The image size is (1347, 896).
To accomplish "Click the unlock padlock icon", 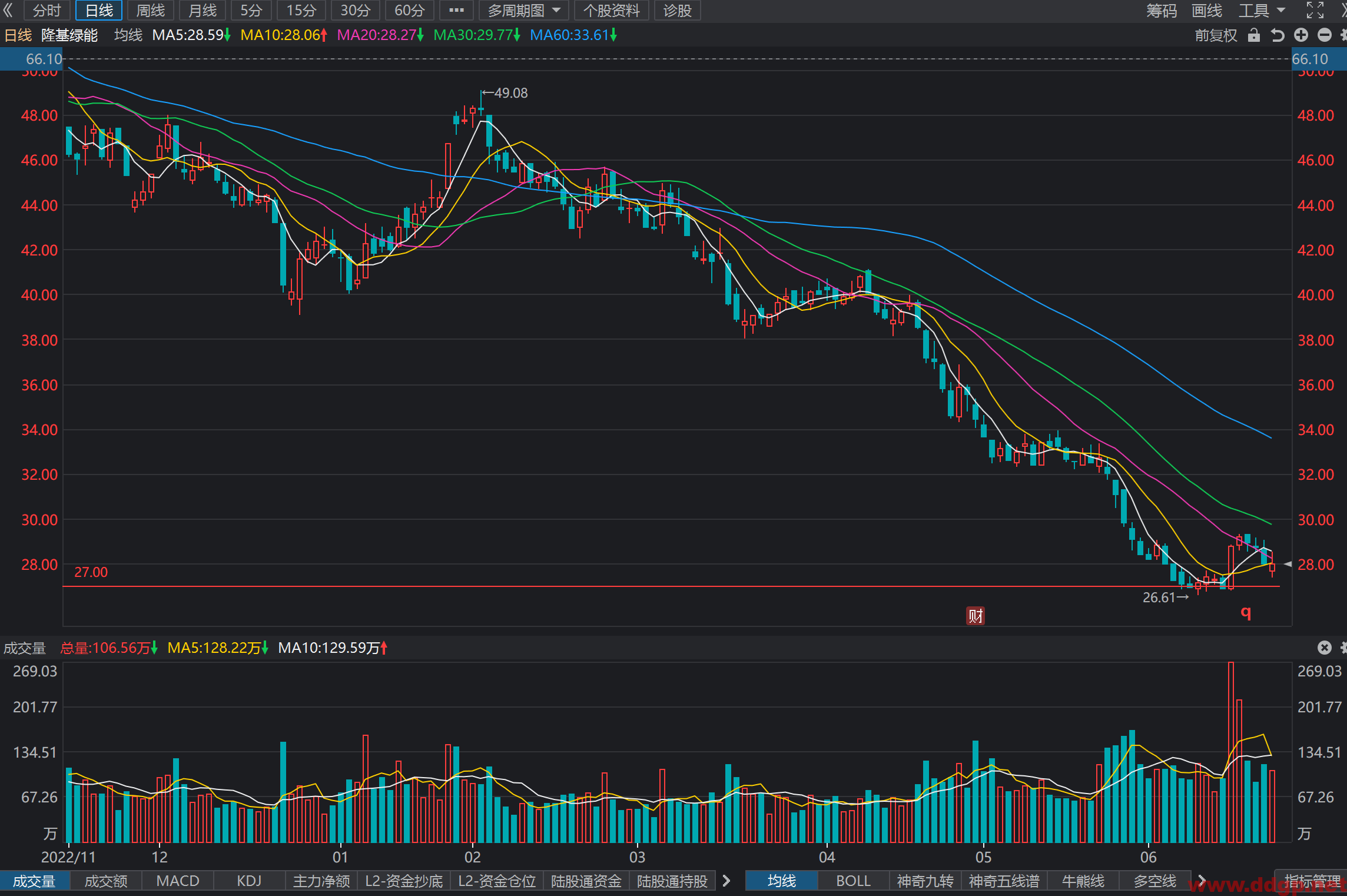I will (1254, 35).
